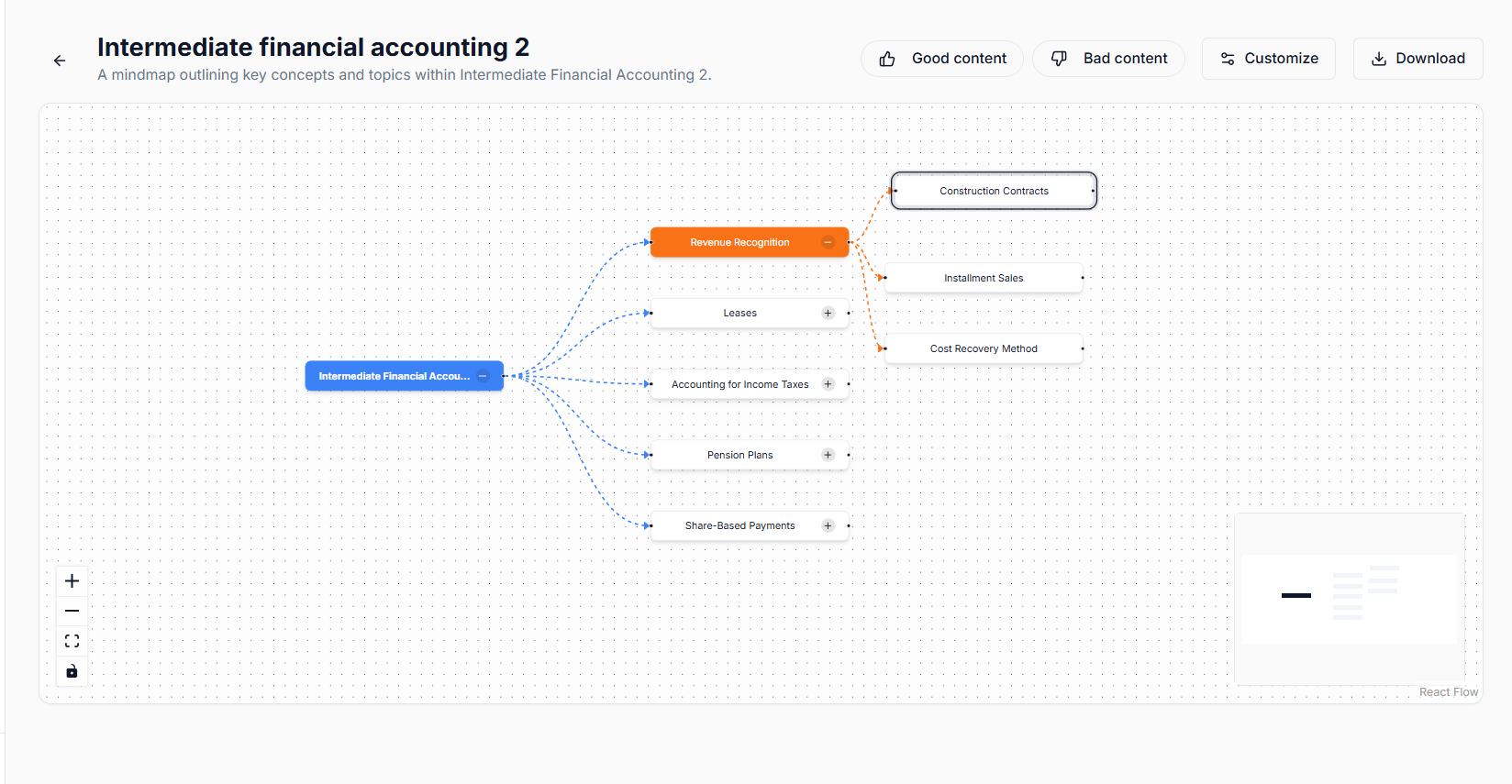Click the thumbs up Good content button

click(941, 59)
